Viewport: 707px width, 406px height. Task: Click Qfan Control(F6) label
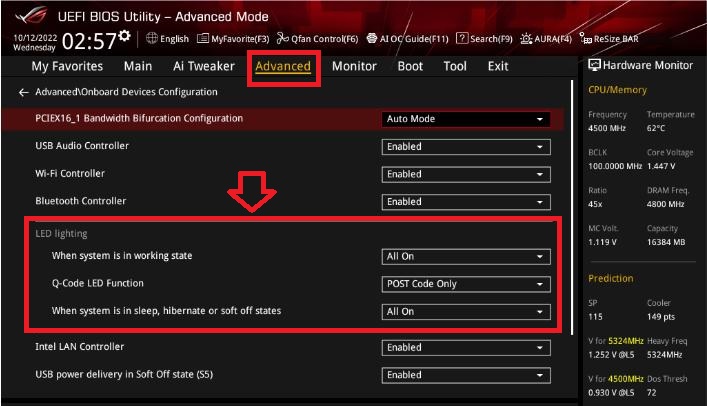325,39
